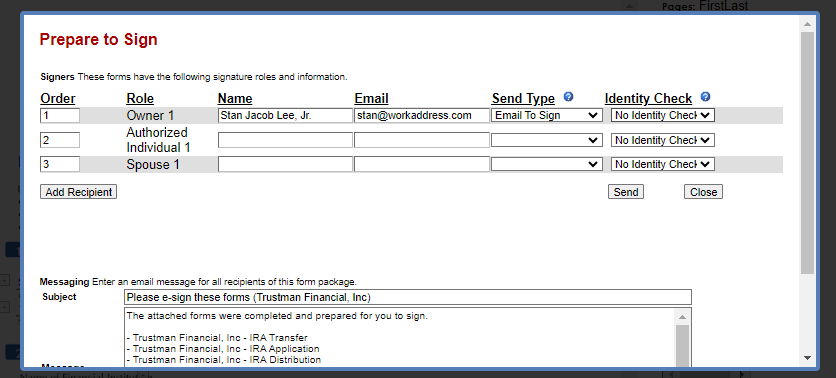The width and height of the screenshot is (836, 378).
Task: Open Send Type dropdown for Owner 1
Action: pyautogui.click(x=546, y=115)
